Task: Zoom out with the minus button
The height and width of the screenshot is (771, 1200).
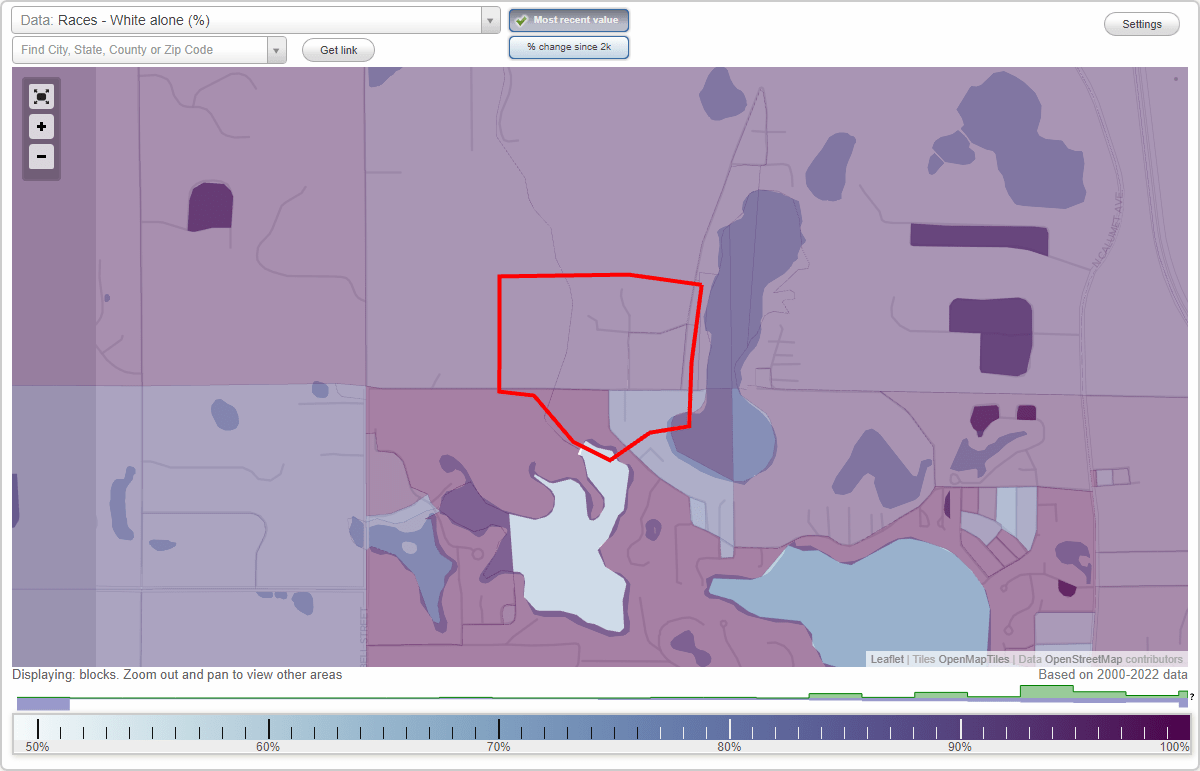Action: [41, 156]
